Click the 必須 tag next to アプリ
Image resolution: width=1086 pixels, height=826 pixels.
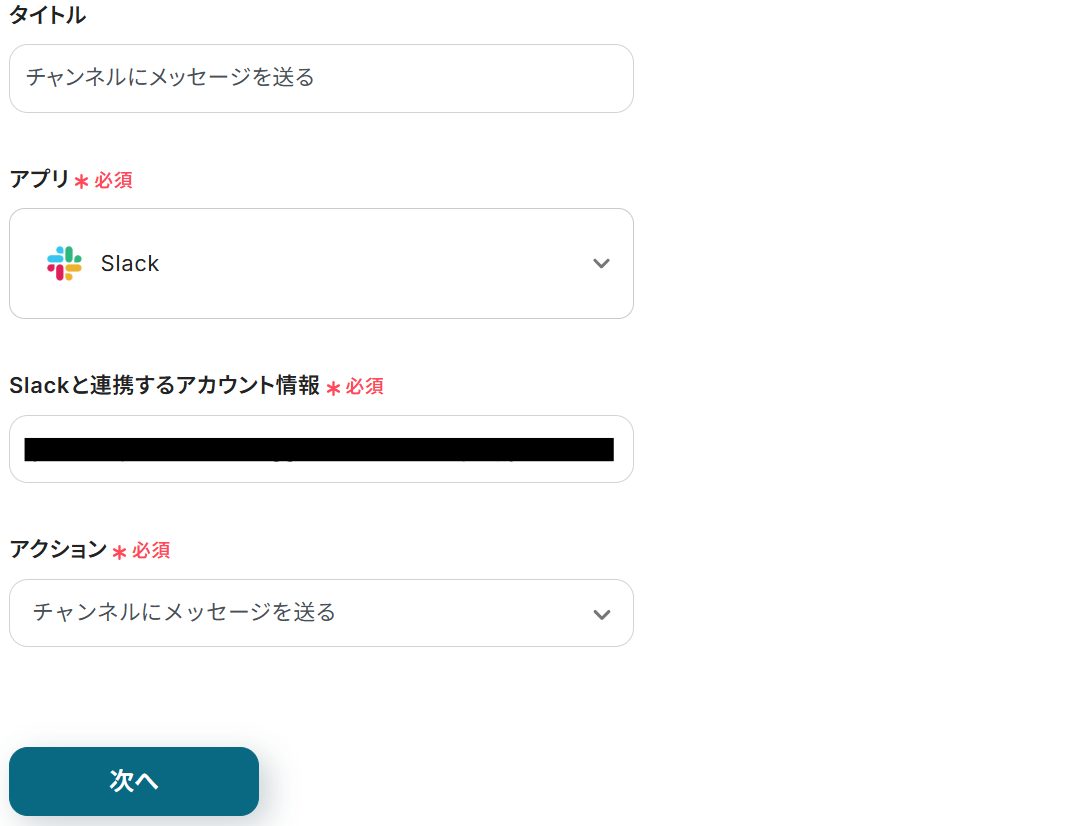pos(113,181)
